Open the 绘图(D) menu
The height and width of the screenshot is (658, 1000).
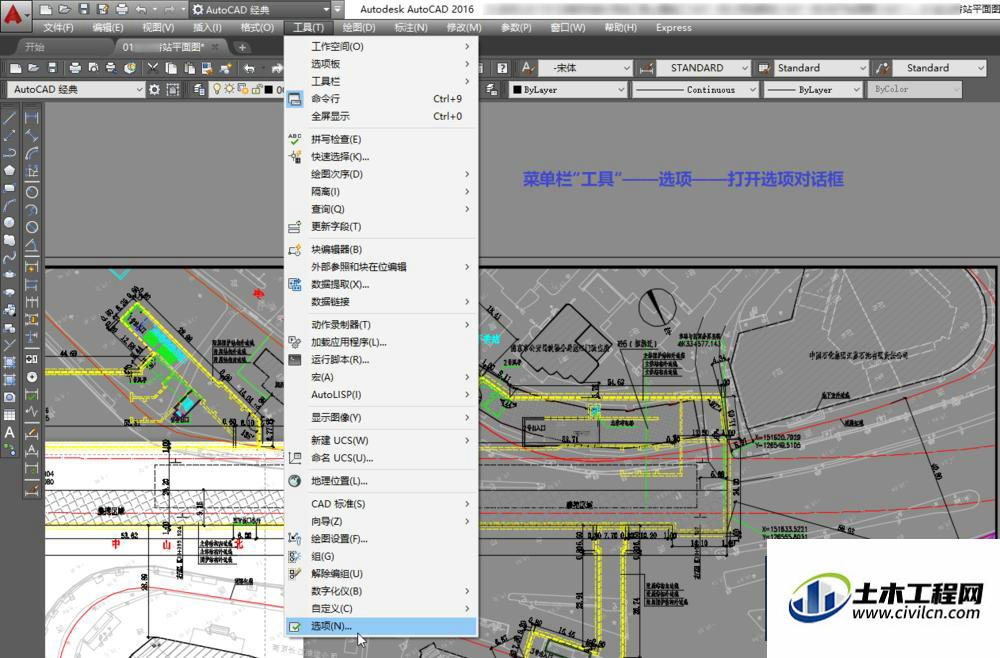coord(358,27)
